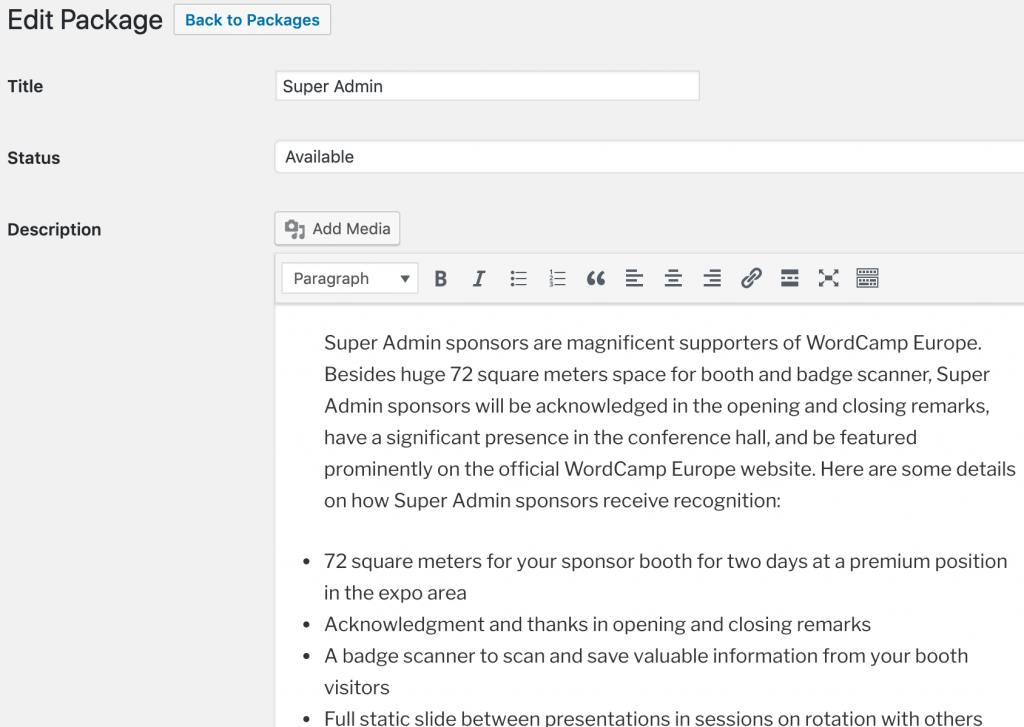Image resolution: width=1024 pixels, height=727 pixels.
Task: Toggle bold formatting in editor toolbar
Action: [x=441, y=279]
